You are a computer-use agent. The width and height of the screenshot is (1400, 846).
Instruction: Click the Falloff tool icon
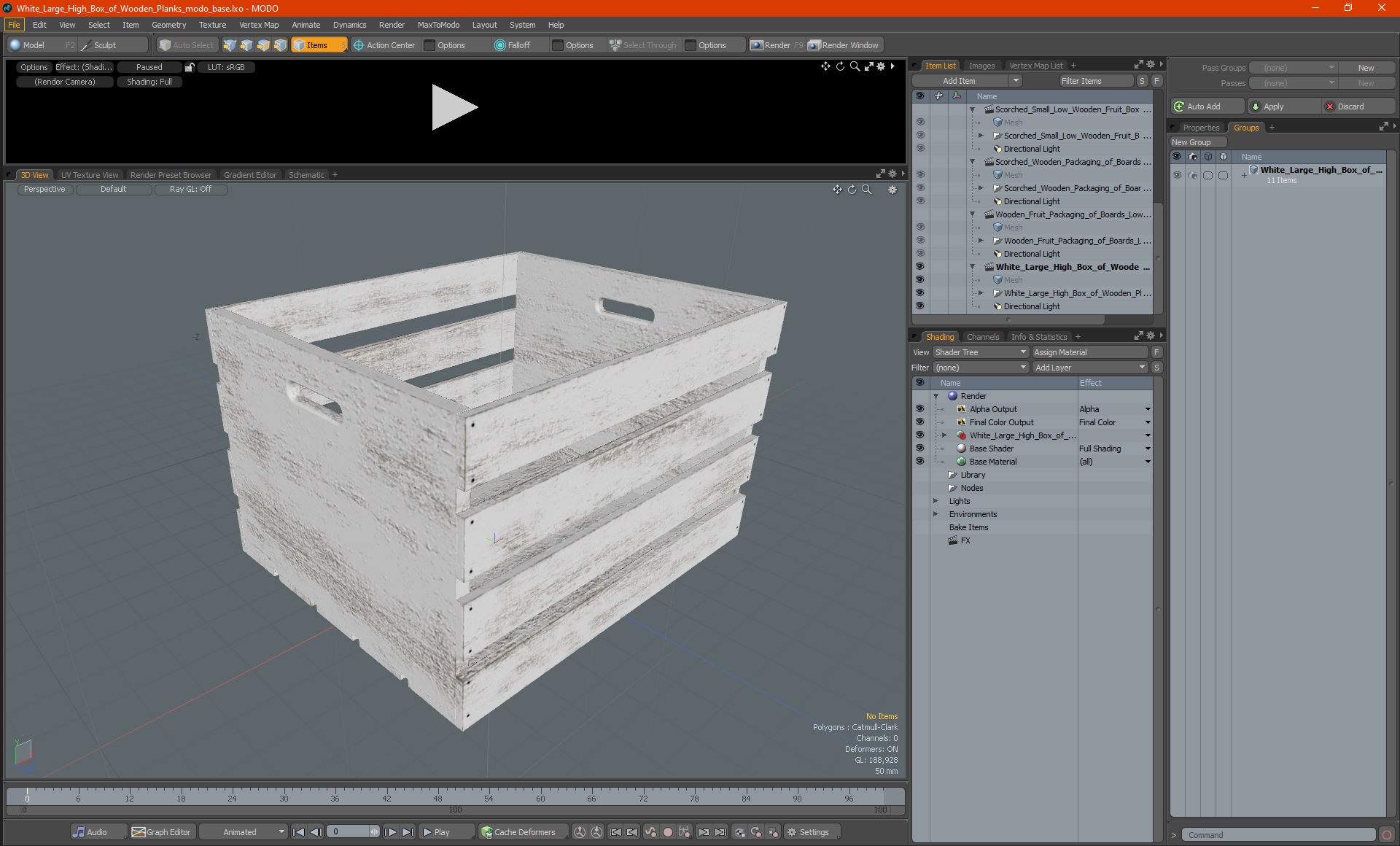499,45
